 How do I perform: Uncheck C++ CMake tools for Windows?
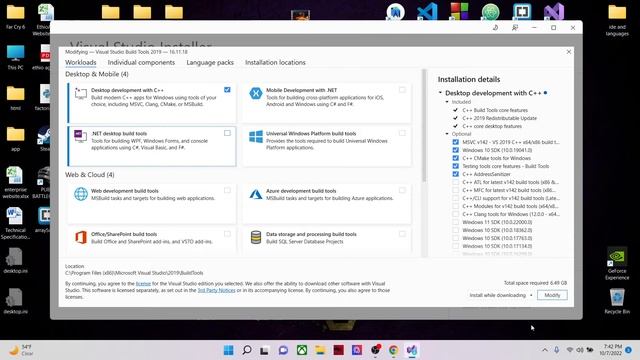456,158
